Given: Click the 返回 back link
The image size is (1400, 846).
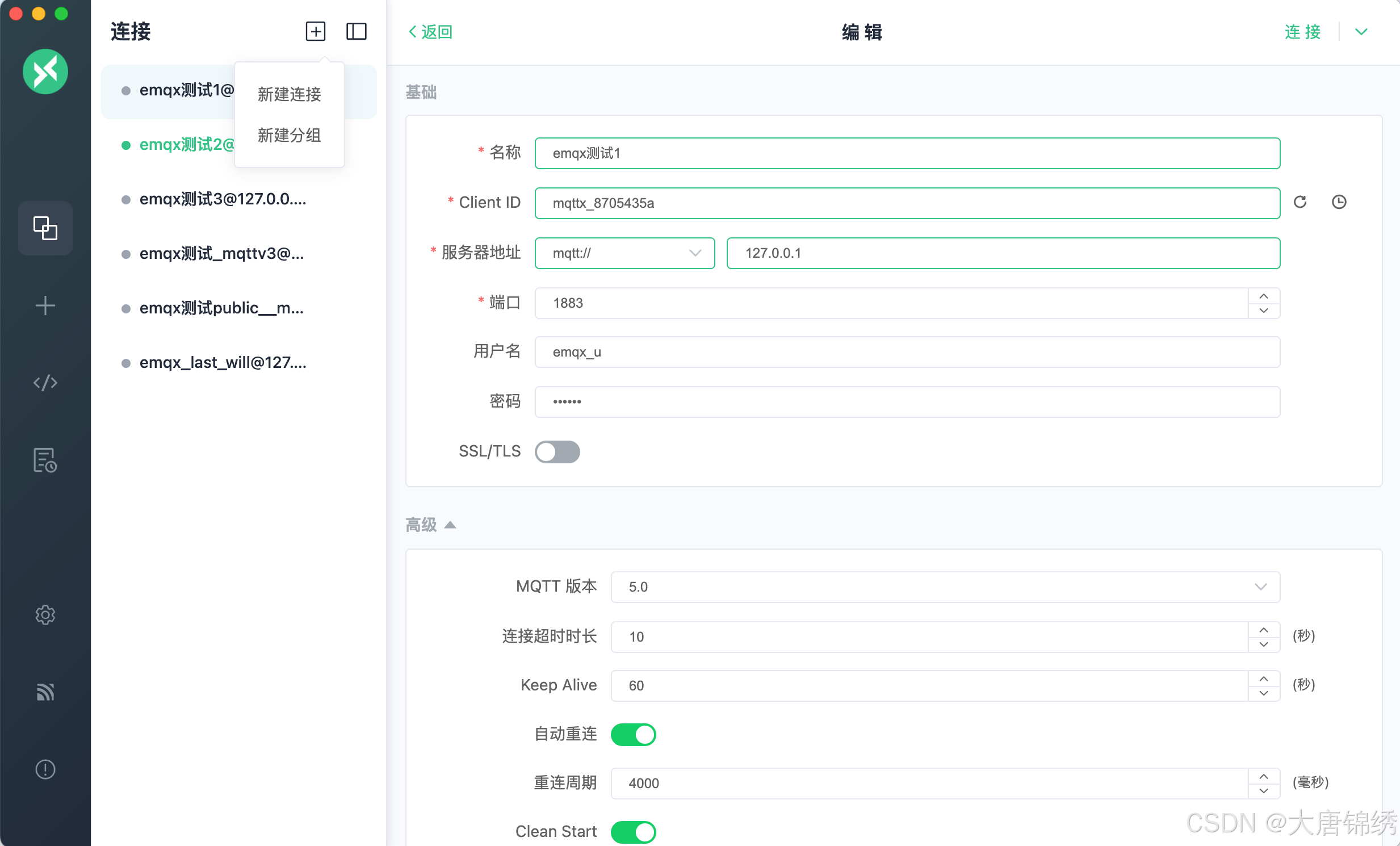Looking at the screenshot, I should coord(431,32).
